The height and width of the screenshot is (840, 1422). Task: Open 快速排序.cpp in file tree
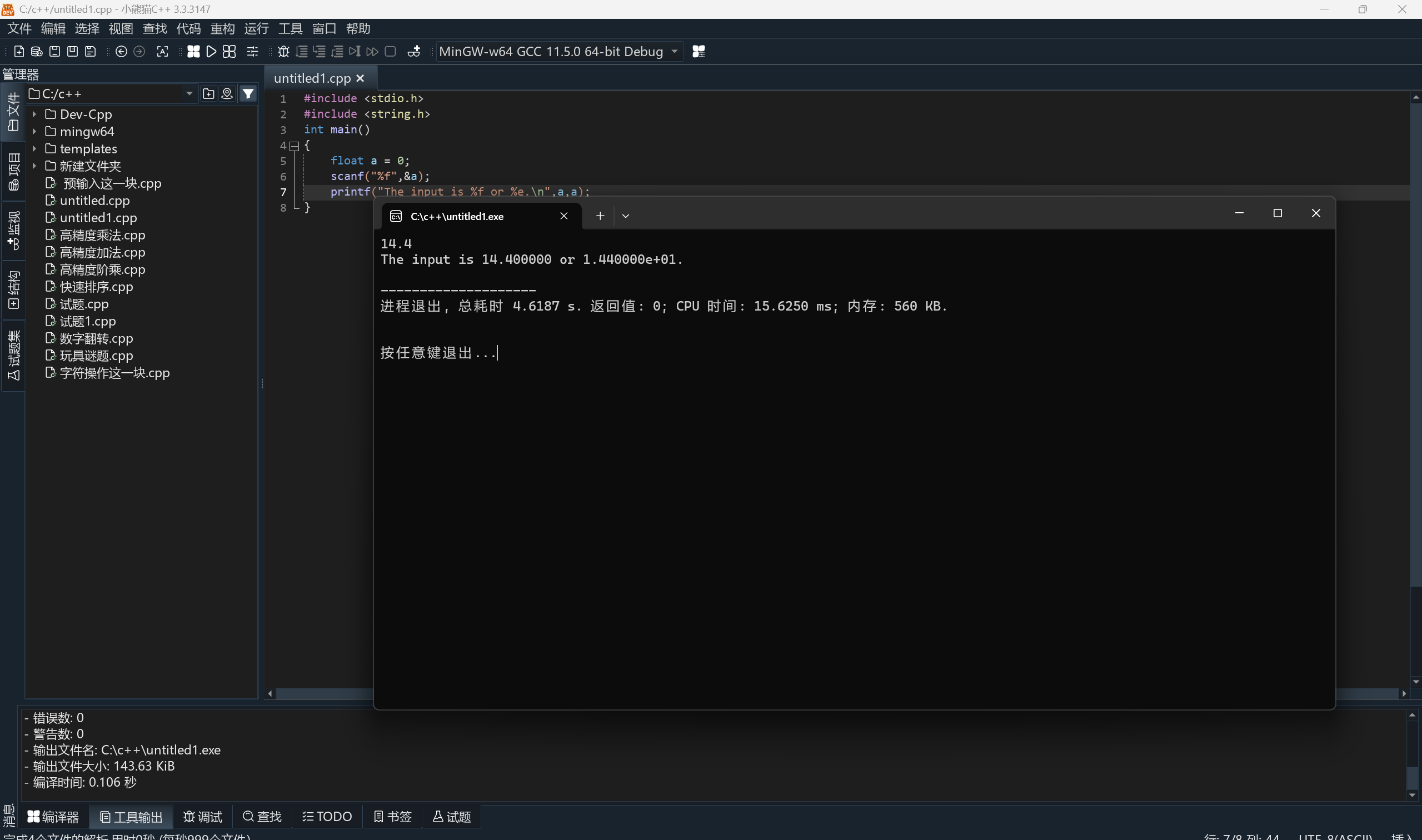coord(96,287)
